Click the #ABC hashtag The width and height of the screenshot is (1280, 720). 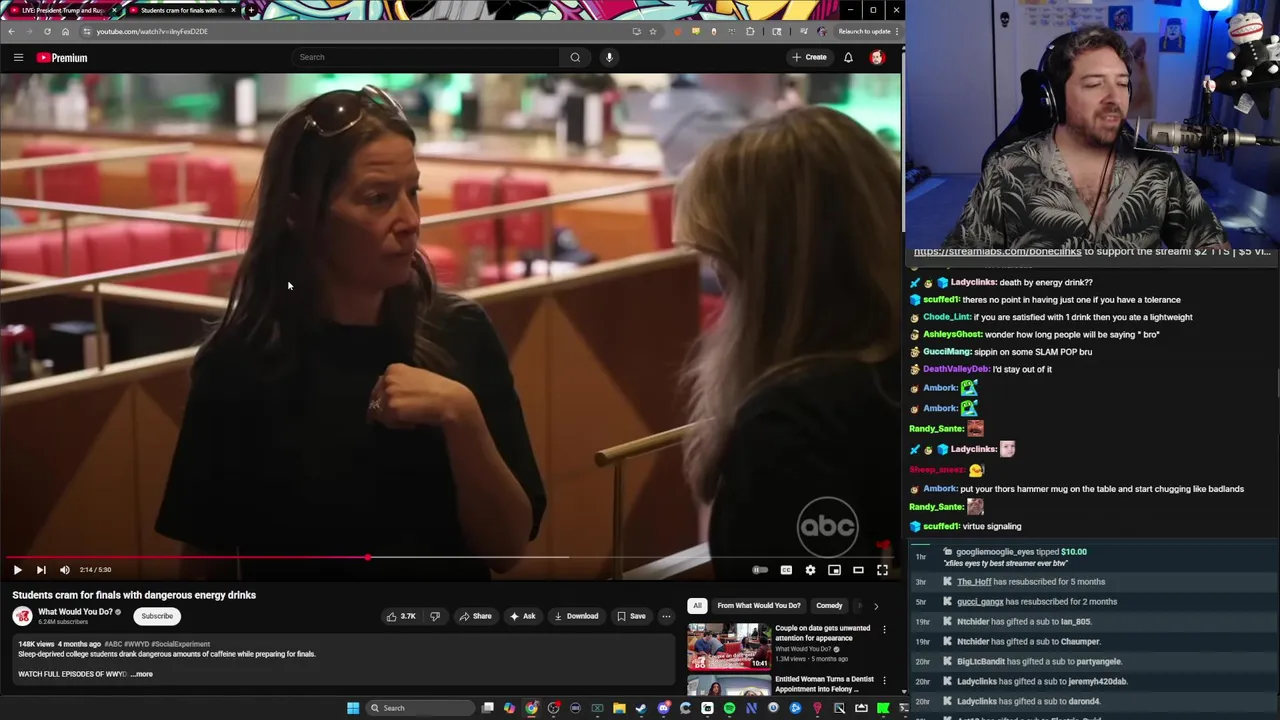point(113,644)
